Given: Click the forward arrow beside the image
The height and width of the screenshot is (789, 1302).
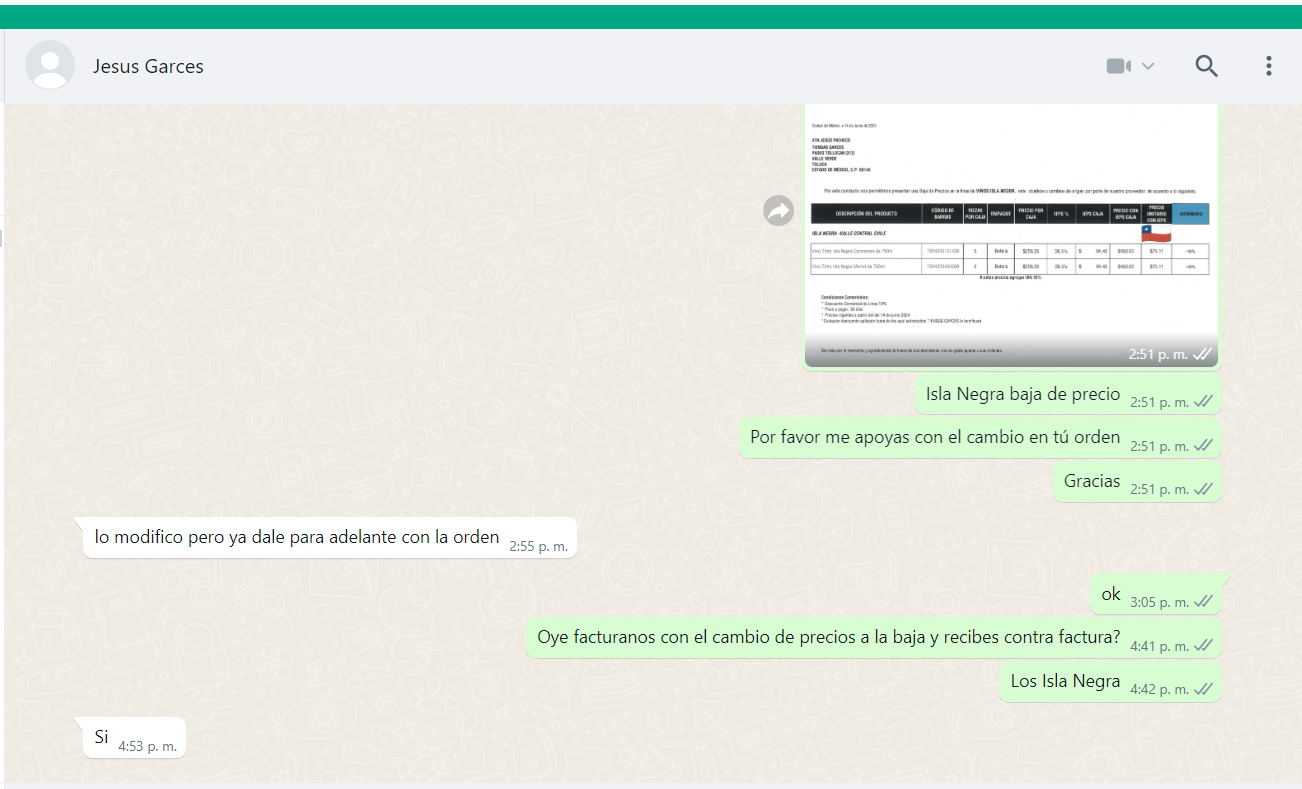Looking at the screenshot, I should coord(779,210).
